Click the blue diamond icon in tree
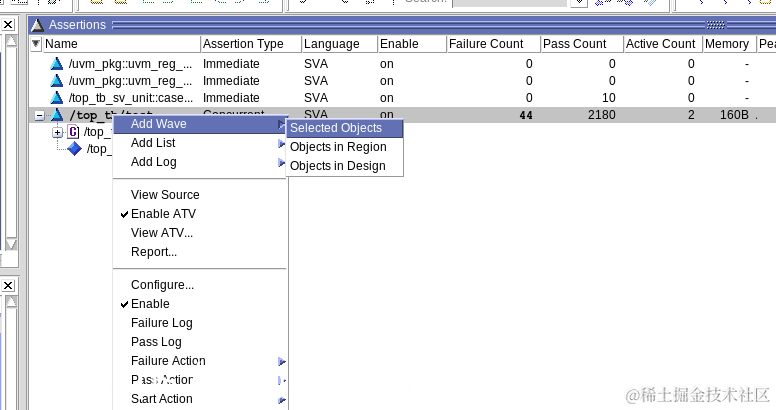The width and height of the screenshot is (776, 410). pyautogui.click(x=74, y=149)
